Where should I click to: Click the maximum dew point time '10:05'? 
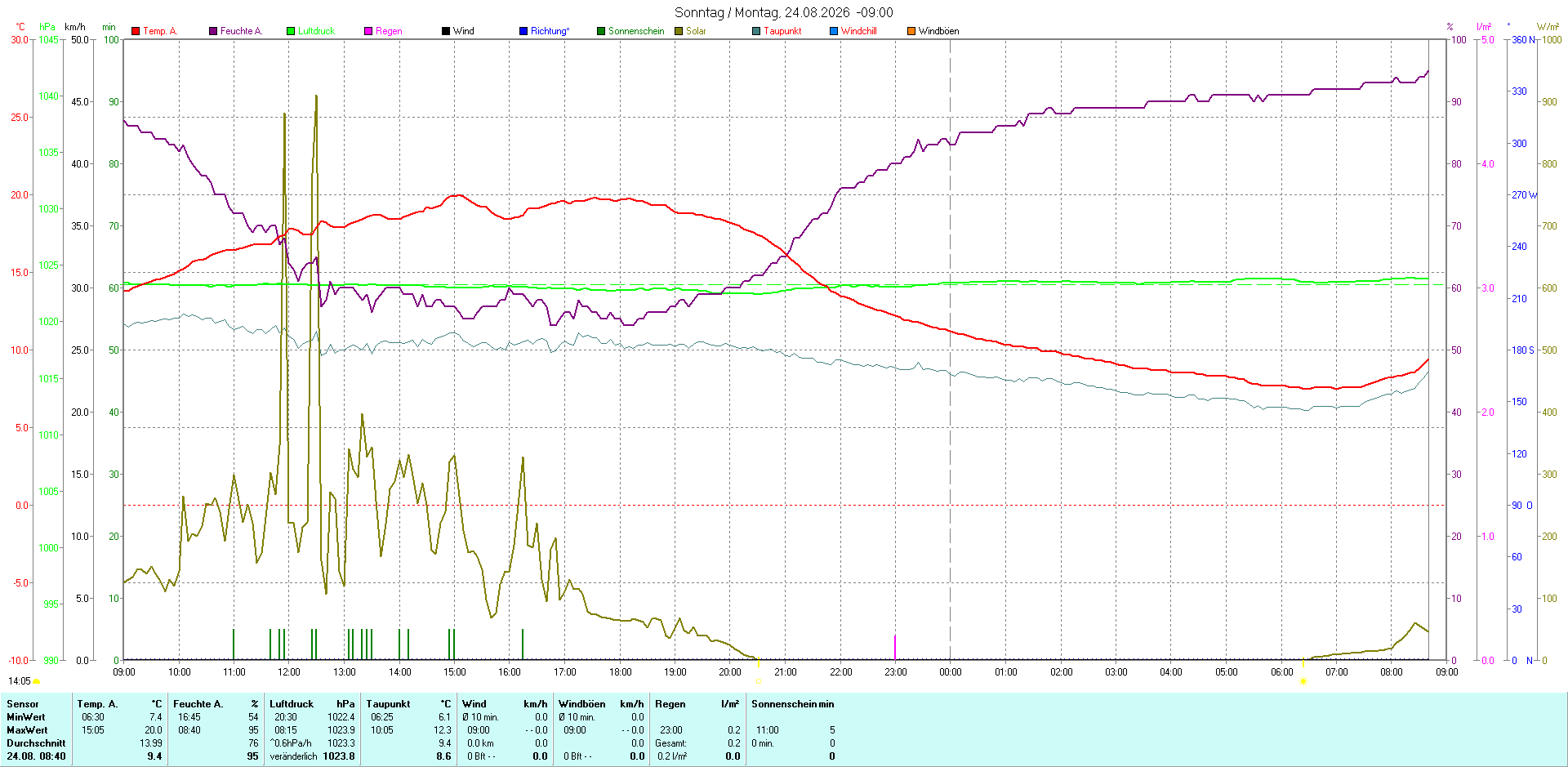pyautogui.click(x=382, y=730)
